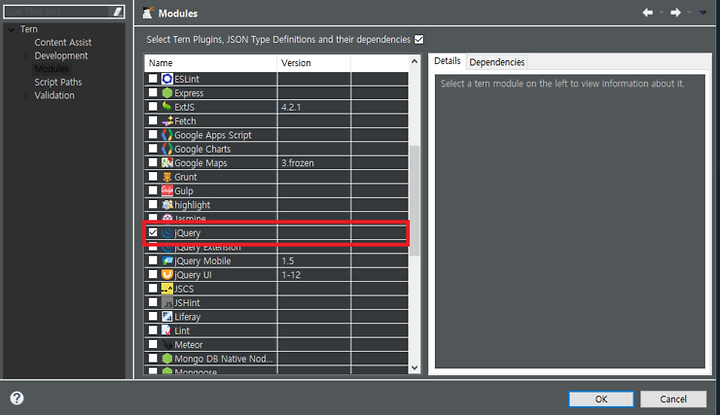The width and height of the screenshot is (720, 415).
Task: Select the Validation tree item
Action: (x=54, y=95)
